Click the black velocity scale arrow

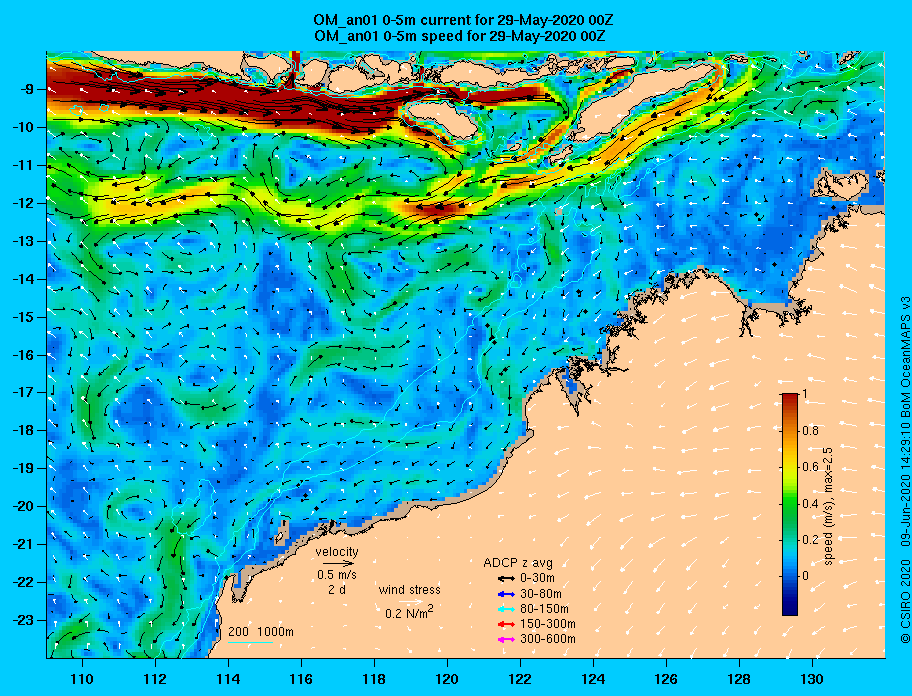click(x=338, y=563)
